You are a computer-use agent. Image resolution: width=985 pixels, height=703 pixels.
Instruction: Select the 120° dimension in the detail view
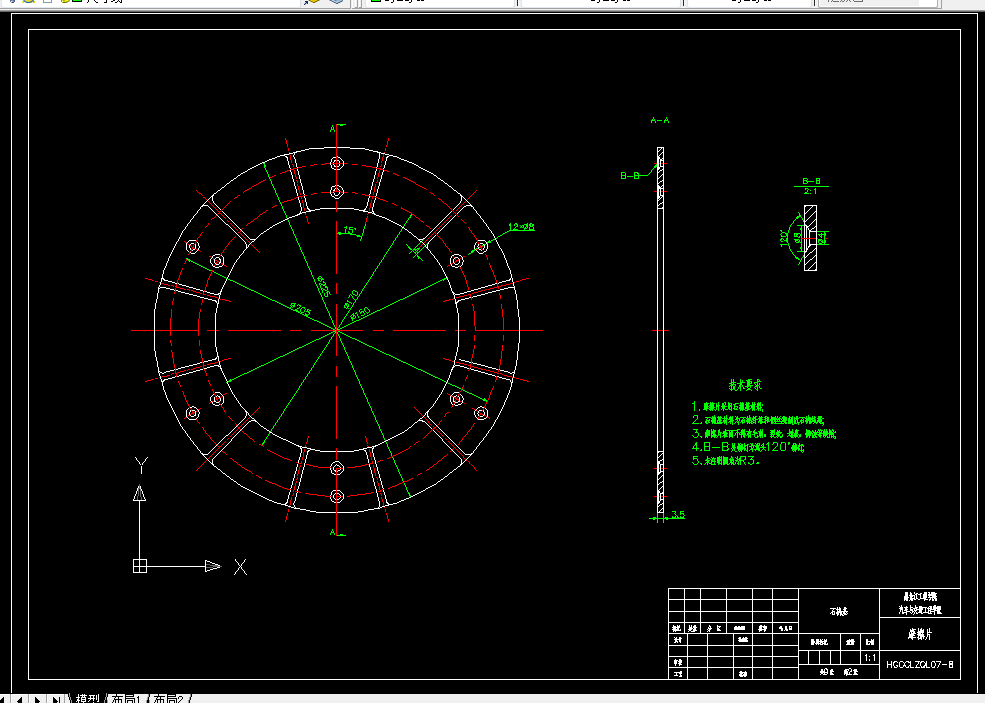click(x=784, y=237)
